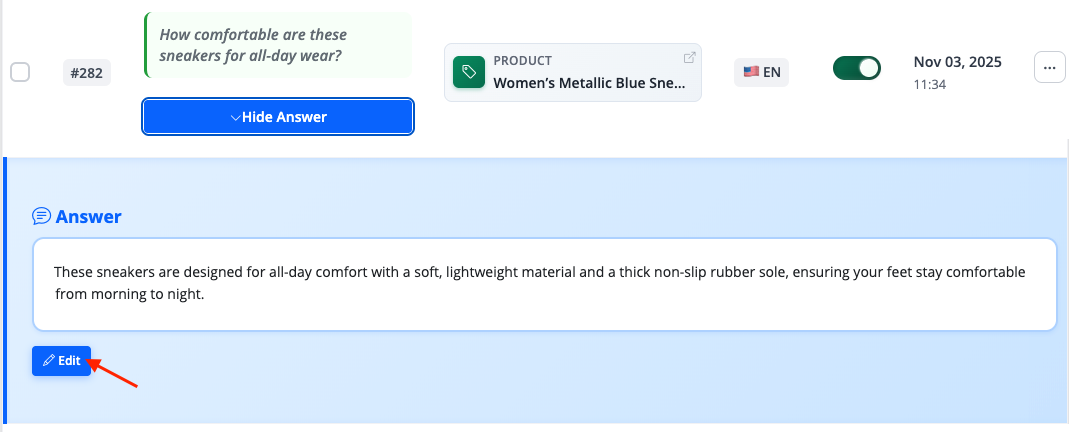Click the PRODUCT label on card
Image resolution: width=1069 pixels, height=432 pixels.
[x=522, y=61]
